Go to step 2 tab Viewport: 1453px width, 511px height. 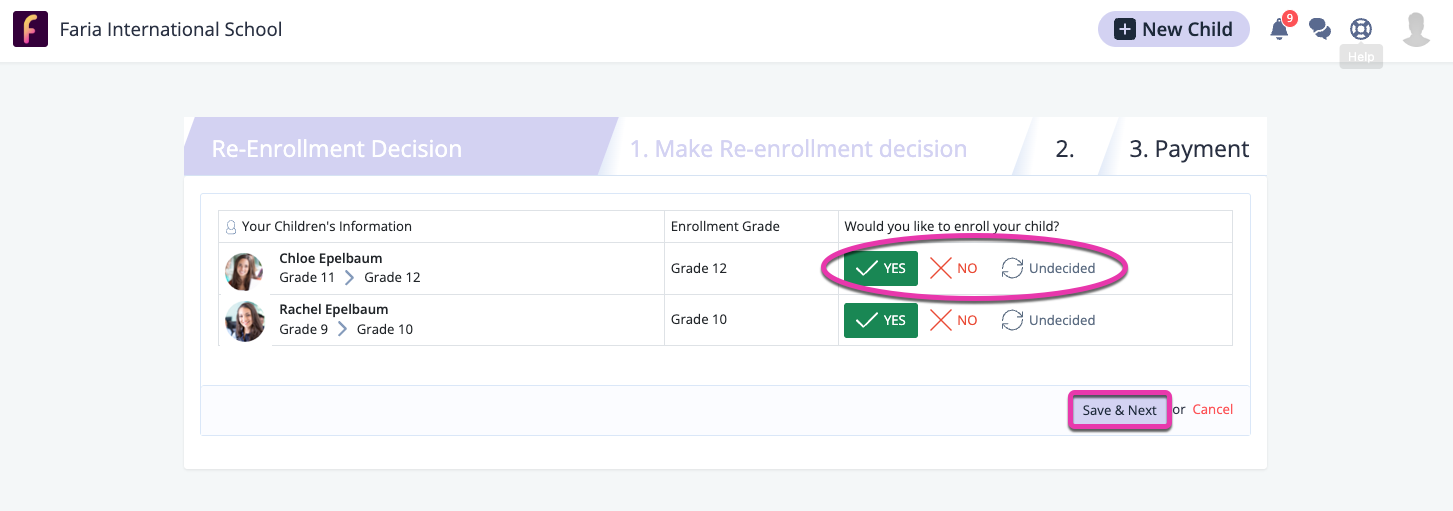[1064, 149]
